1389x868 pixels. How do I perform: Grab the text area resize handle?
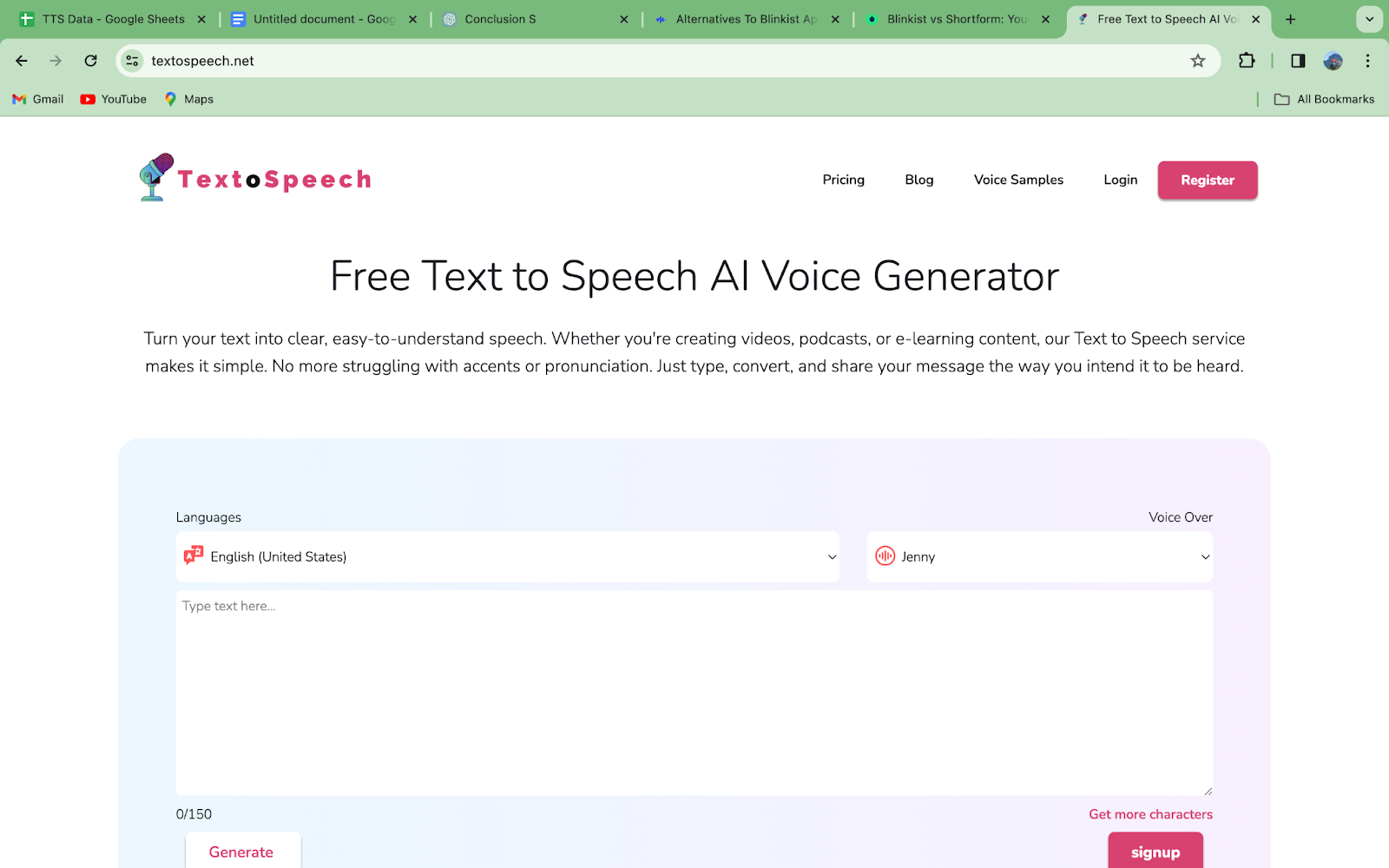pos(1208,790)
